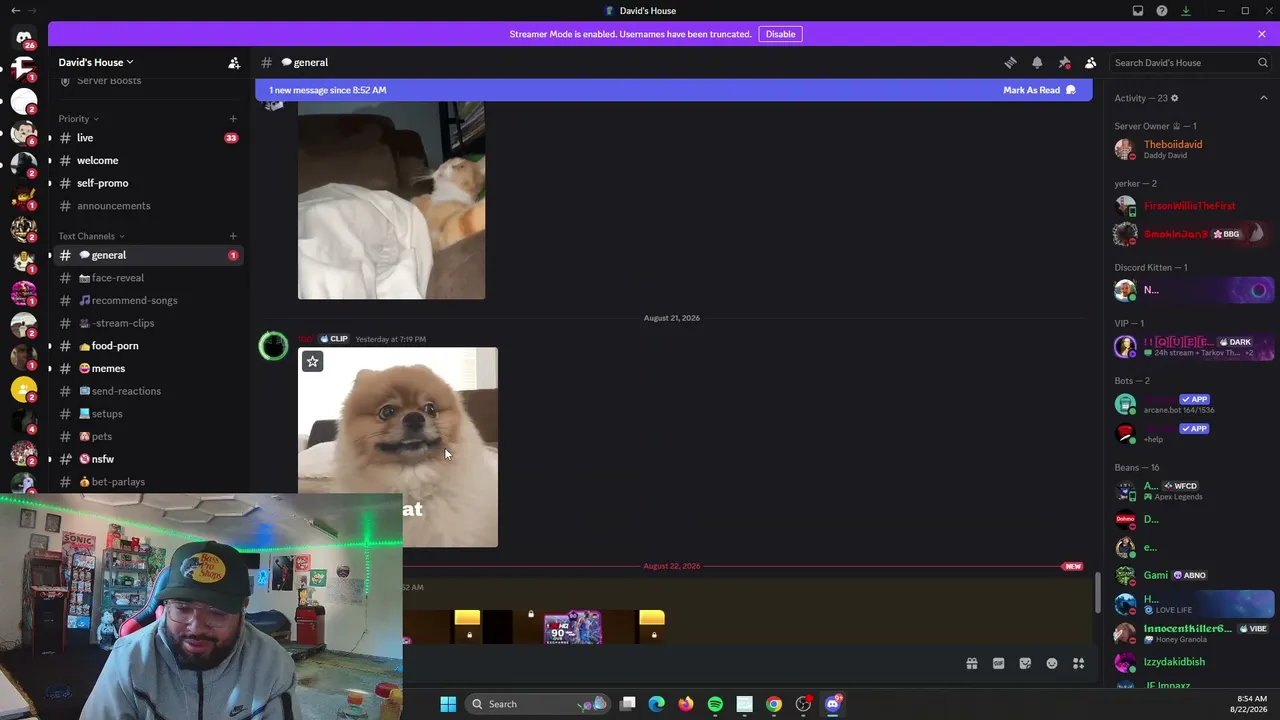
Task: Open Discord direct messages home button
Action: tap(24, 39)
